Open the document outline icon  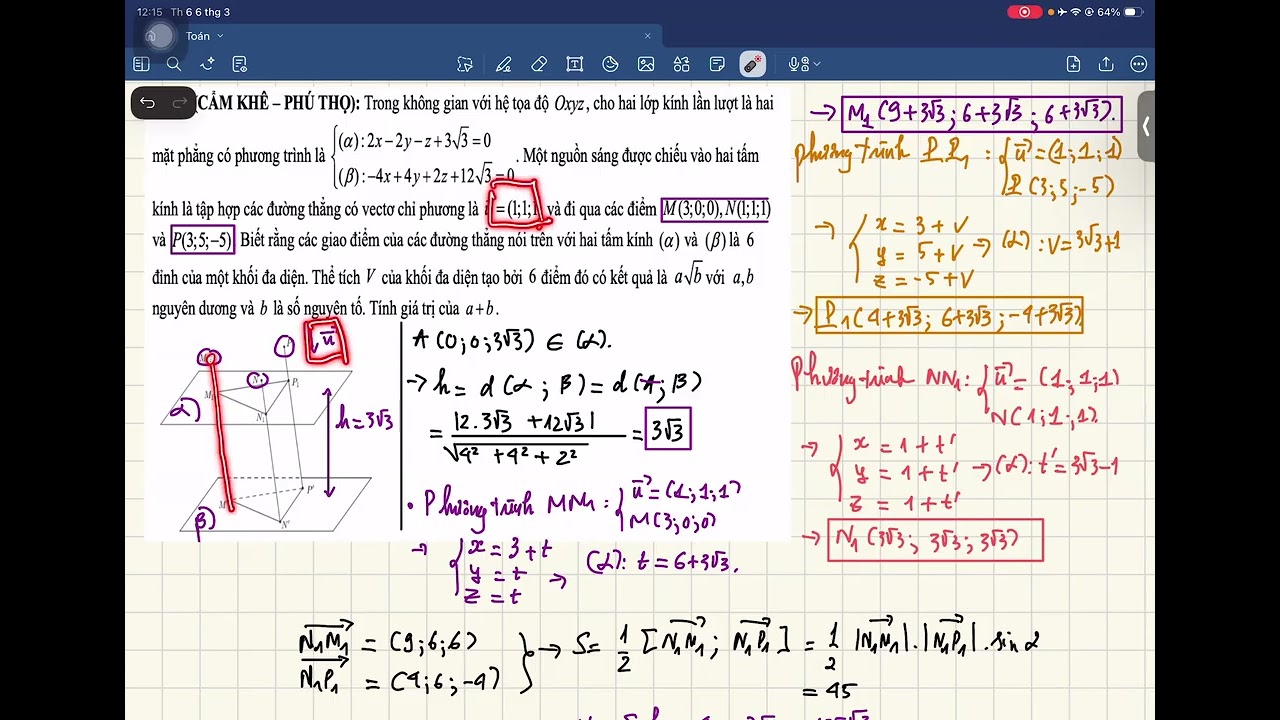tap(240, 64)
